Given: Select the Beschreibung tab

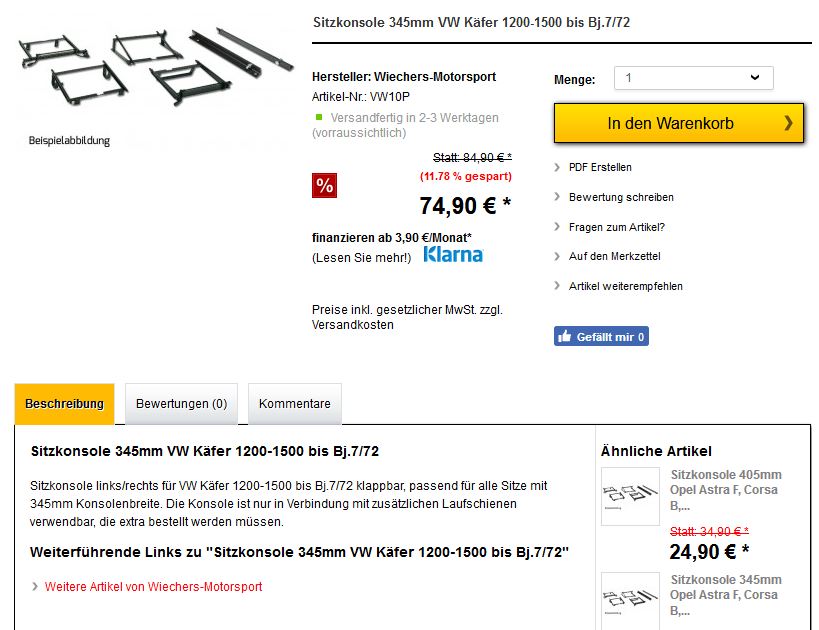Looking at the screenshot, I should pyautogui.click(x=65, y=404).
